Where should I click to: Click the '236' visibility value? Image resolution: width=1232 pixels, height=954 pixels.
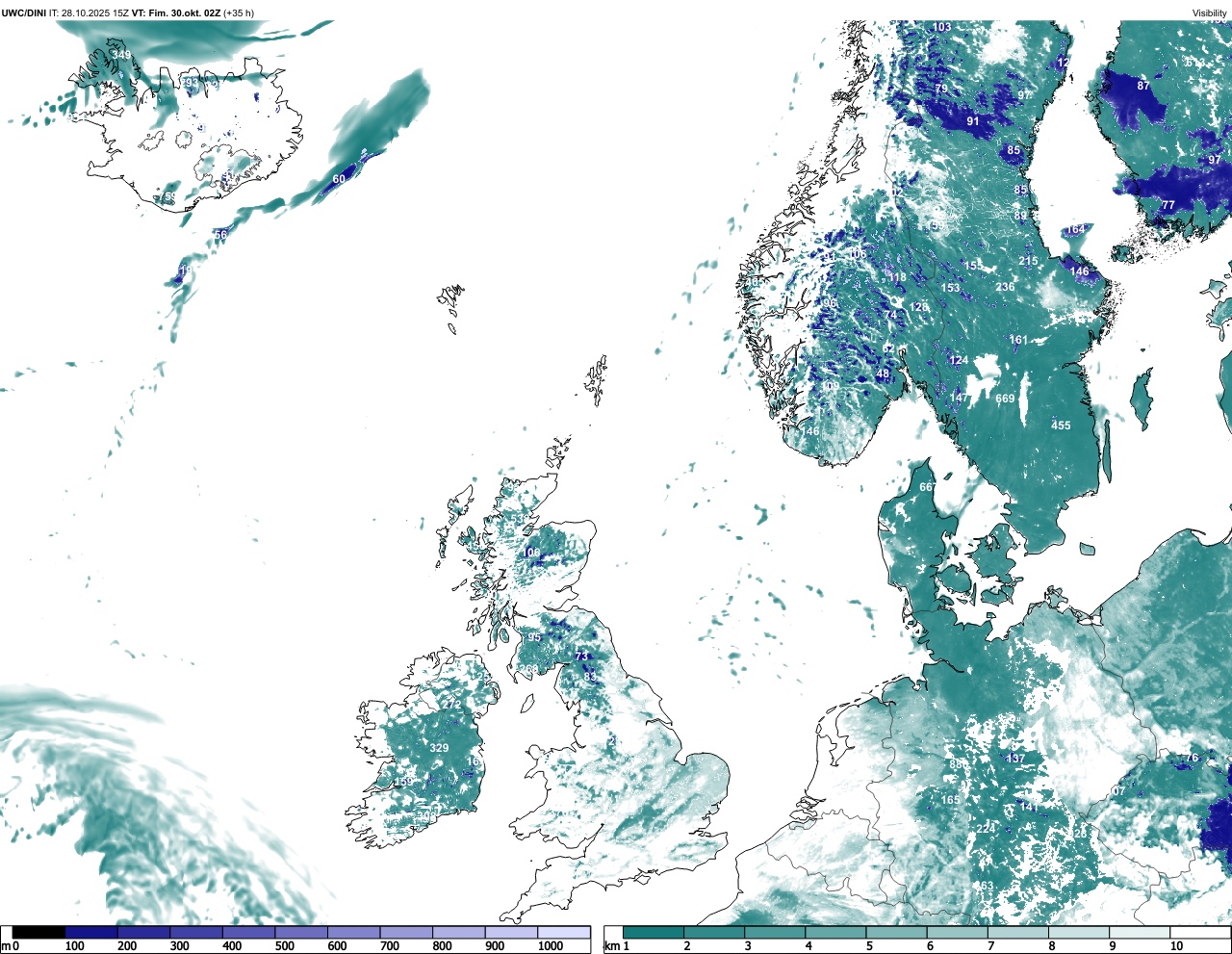(x=1005, y=287)
